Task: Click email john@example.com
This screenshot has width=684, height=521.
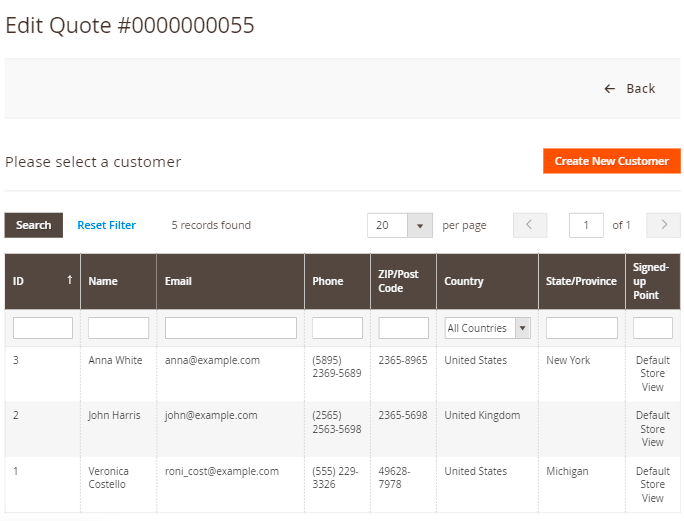Action: click(211, 415)
